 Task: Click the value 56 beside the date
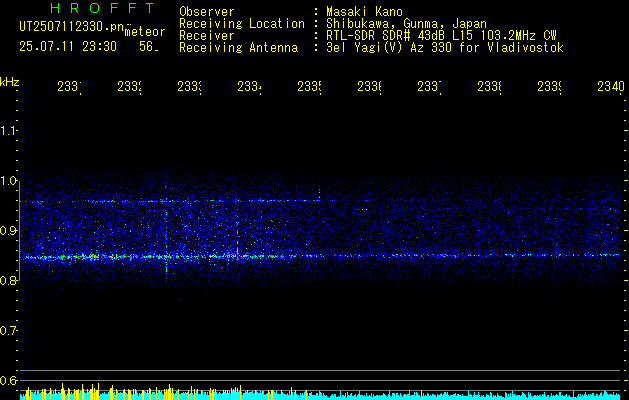tap(148, 47)
